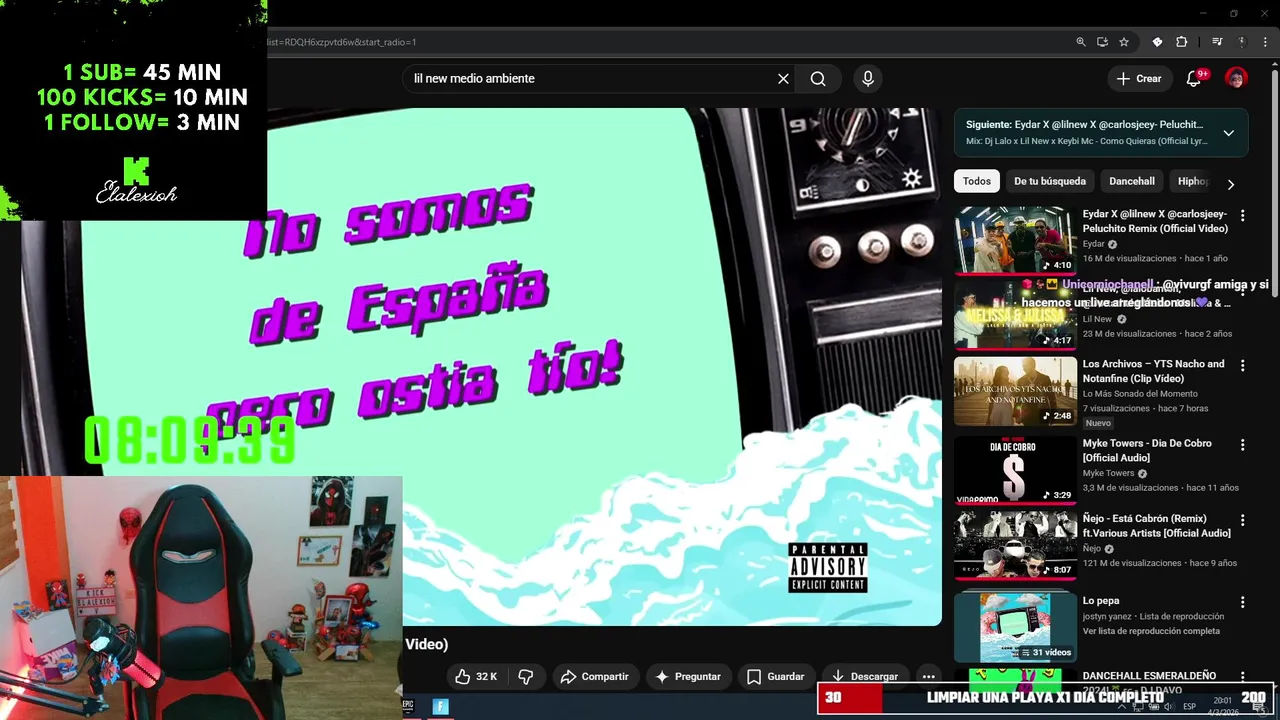Image resolution: width=1280 pixels, height=720 pixels.
Task: Clear the YouTube search box text
Action: pyautogui.click(x=783, y=79)
